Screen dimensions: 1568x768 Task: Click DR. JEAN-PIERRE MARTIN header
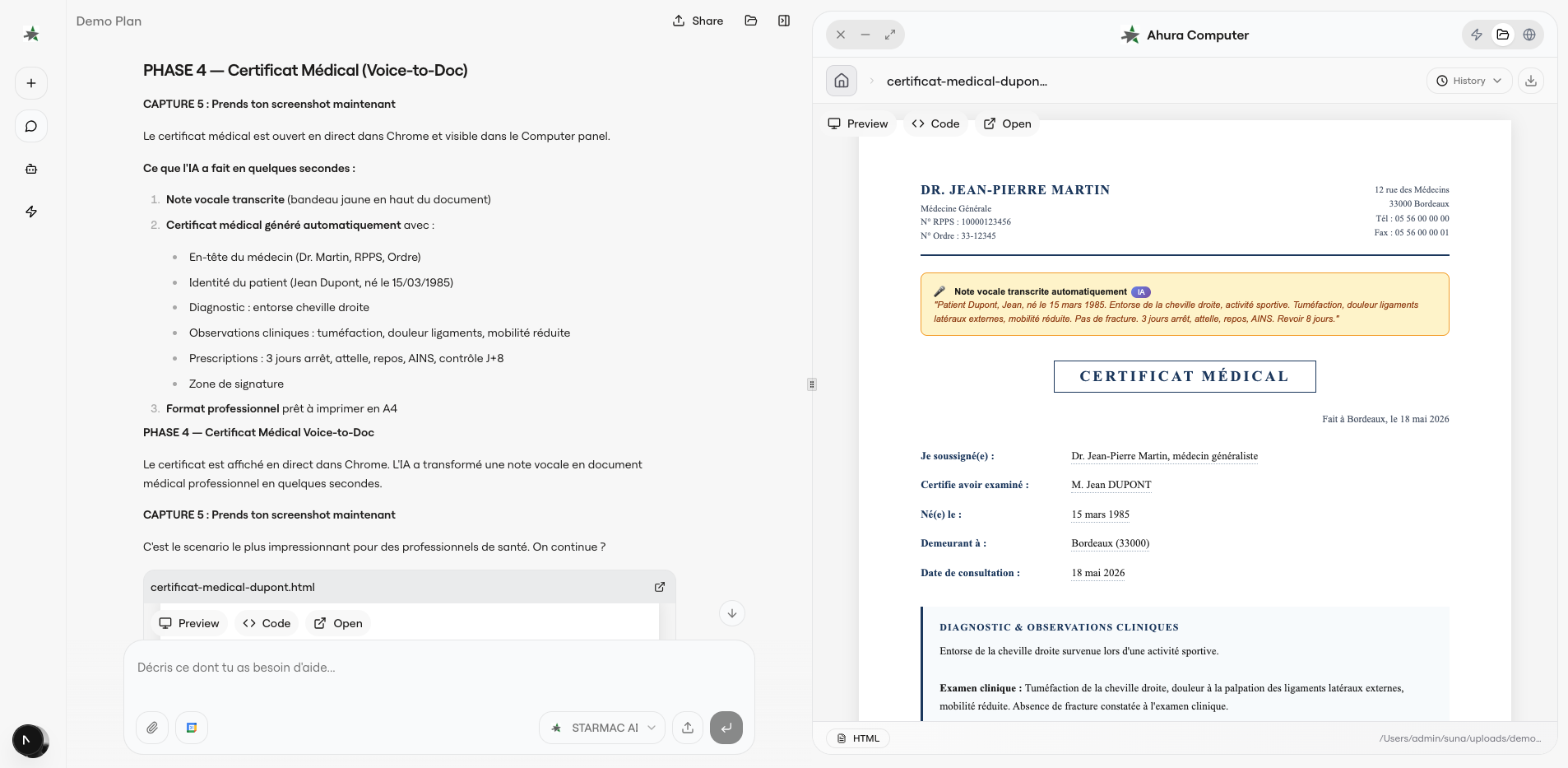point(1015,190)
